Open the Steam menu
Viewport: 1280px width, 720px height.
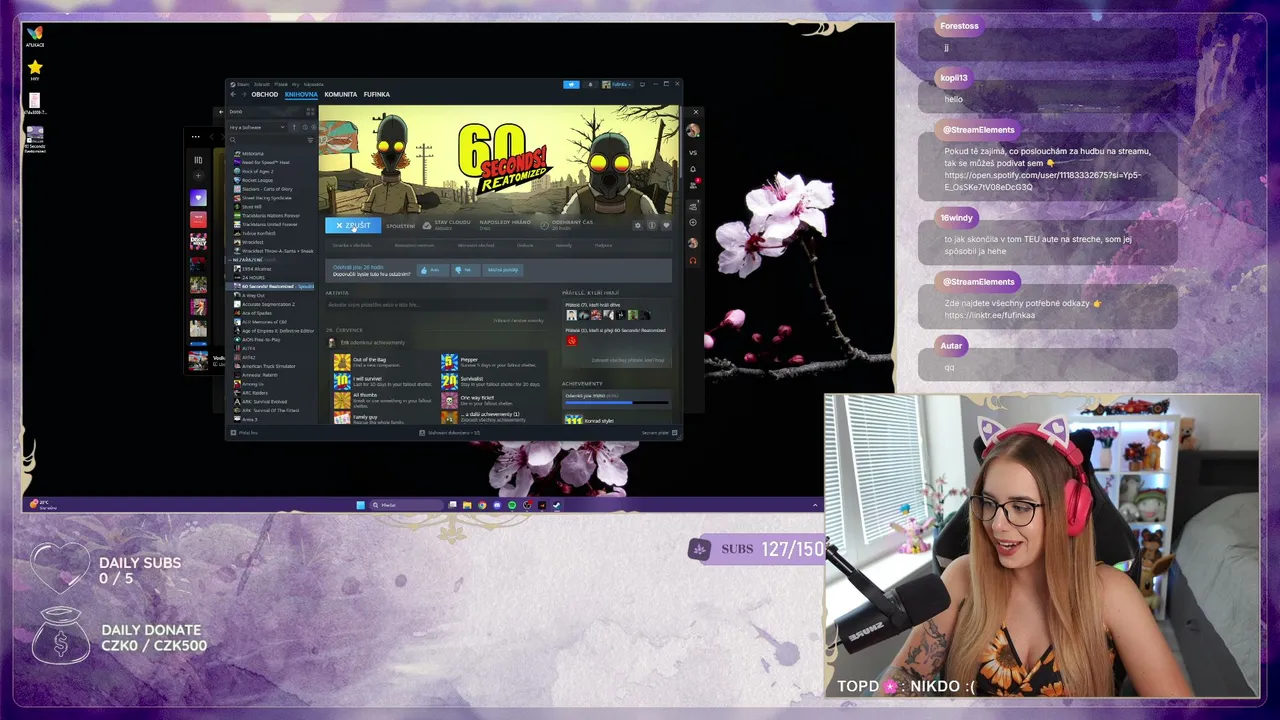[241, 84]
